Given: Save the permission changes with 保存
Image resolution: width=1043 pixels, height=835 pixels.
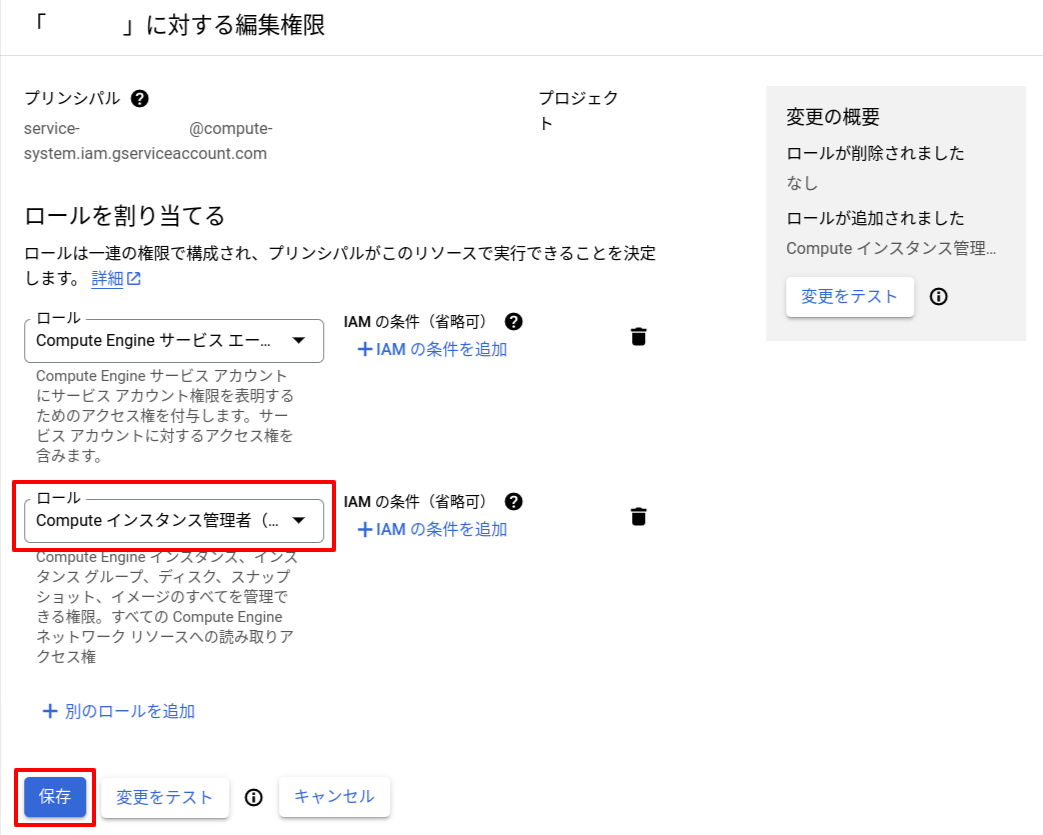Looking at the screenshot, I should [x=55, y=796].
